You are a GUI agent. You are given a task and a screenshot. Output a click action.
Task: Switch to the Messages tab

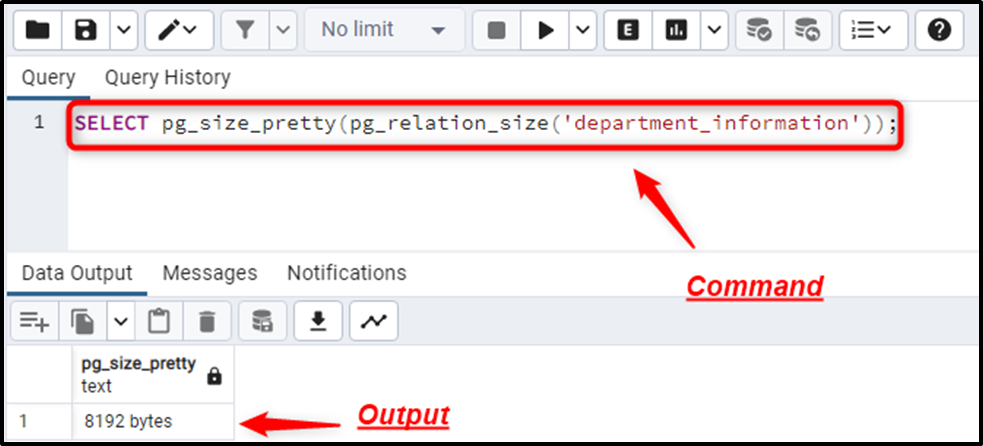click(x=210, y=273)
